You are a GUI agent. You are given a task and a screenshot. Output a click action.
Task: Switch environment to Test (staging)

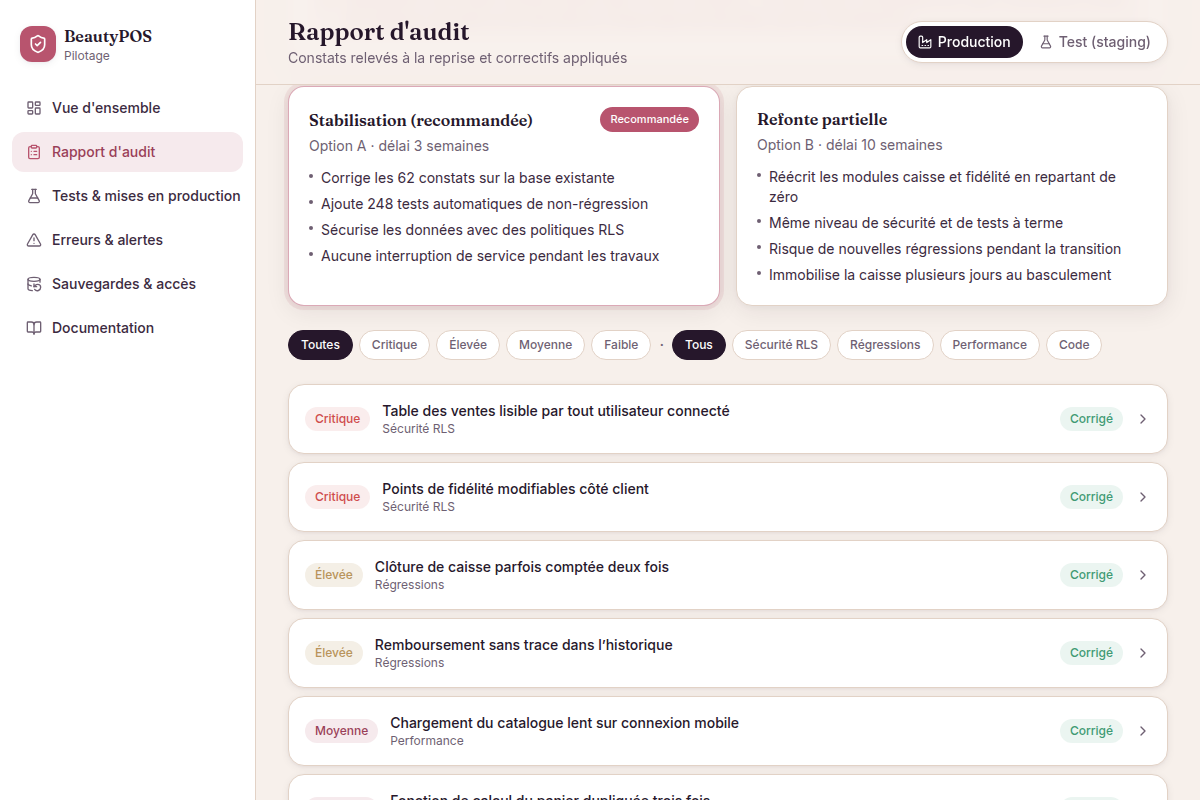pos(1095,42)
